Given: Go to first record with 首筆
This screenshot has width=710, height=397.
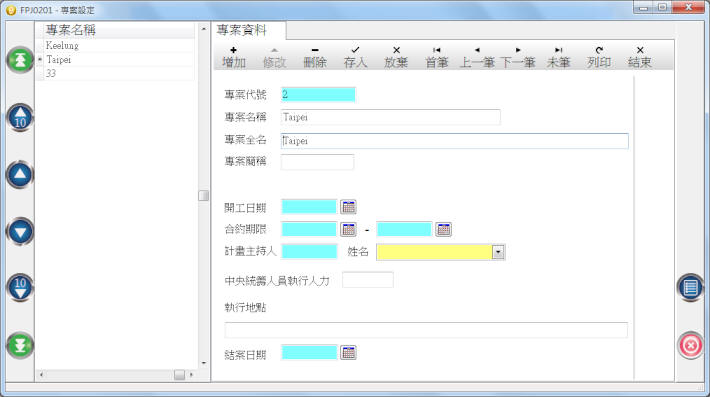Looking at the screenshot, I should pyautogui.click(x=437, y=57).
